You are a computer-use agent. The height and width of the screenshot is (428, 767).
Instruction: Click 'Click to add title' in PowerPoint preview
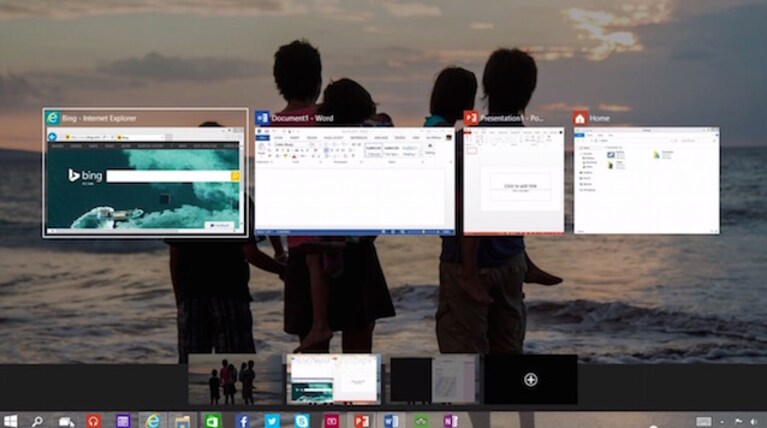[520, 186]
